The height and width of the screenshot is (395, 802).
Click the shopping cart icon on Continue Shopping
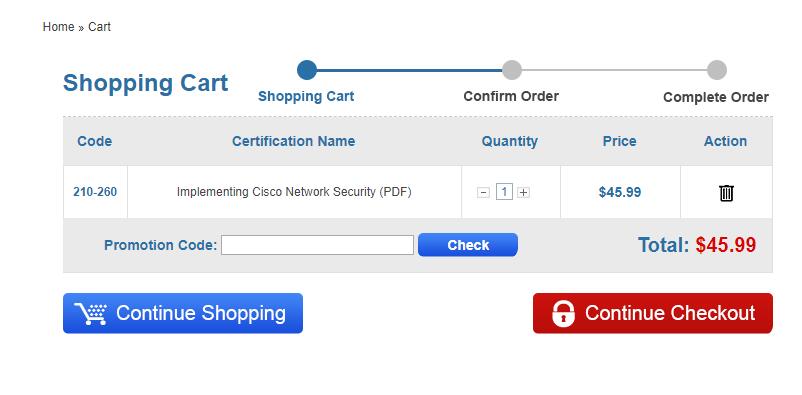click(x=91, y=314)
